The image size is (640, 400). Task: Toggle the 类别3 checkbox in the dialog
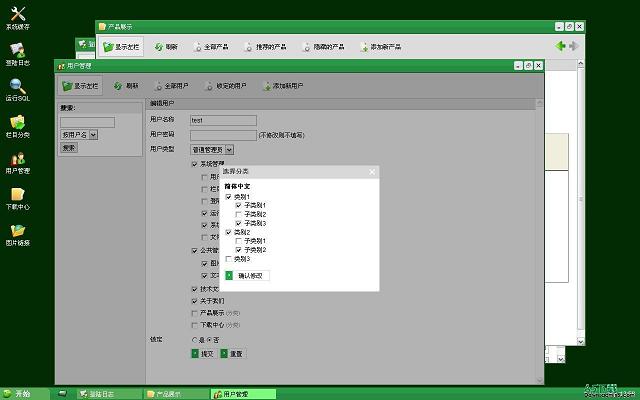click(x=228, y=258)
